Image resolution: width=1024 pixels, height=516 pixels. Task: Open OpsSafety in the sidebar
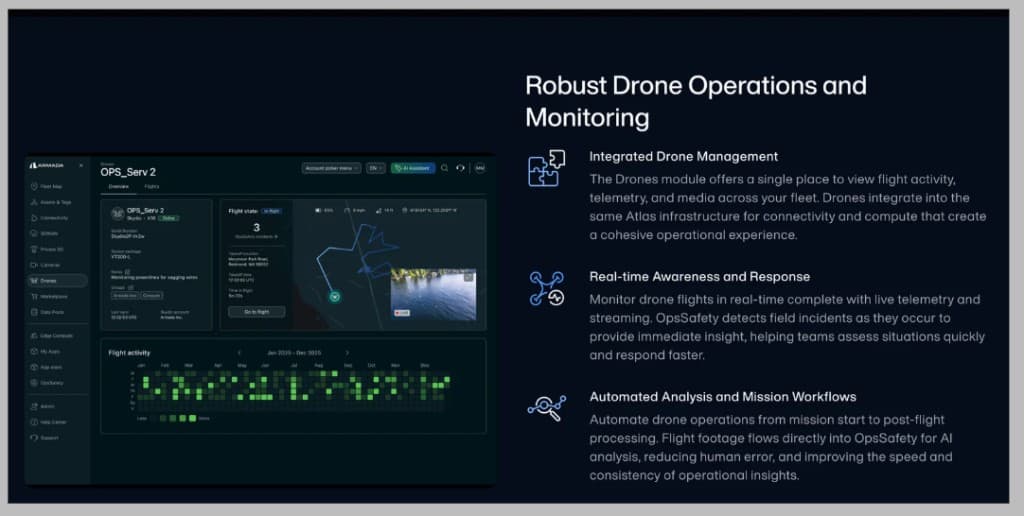click(46, 383)
